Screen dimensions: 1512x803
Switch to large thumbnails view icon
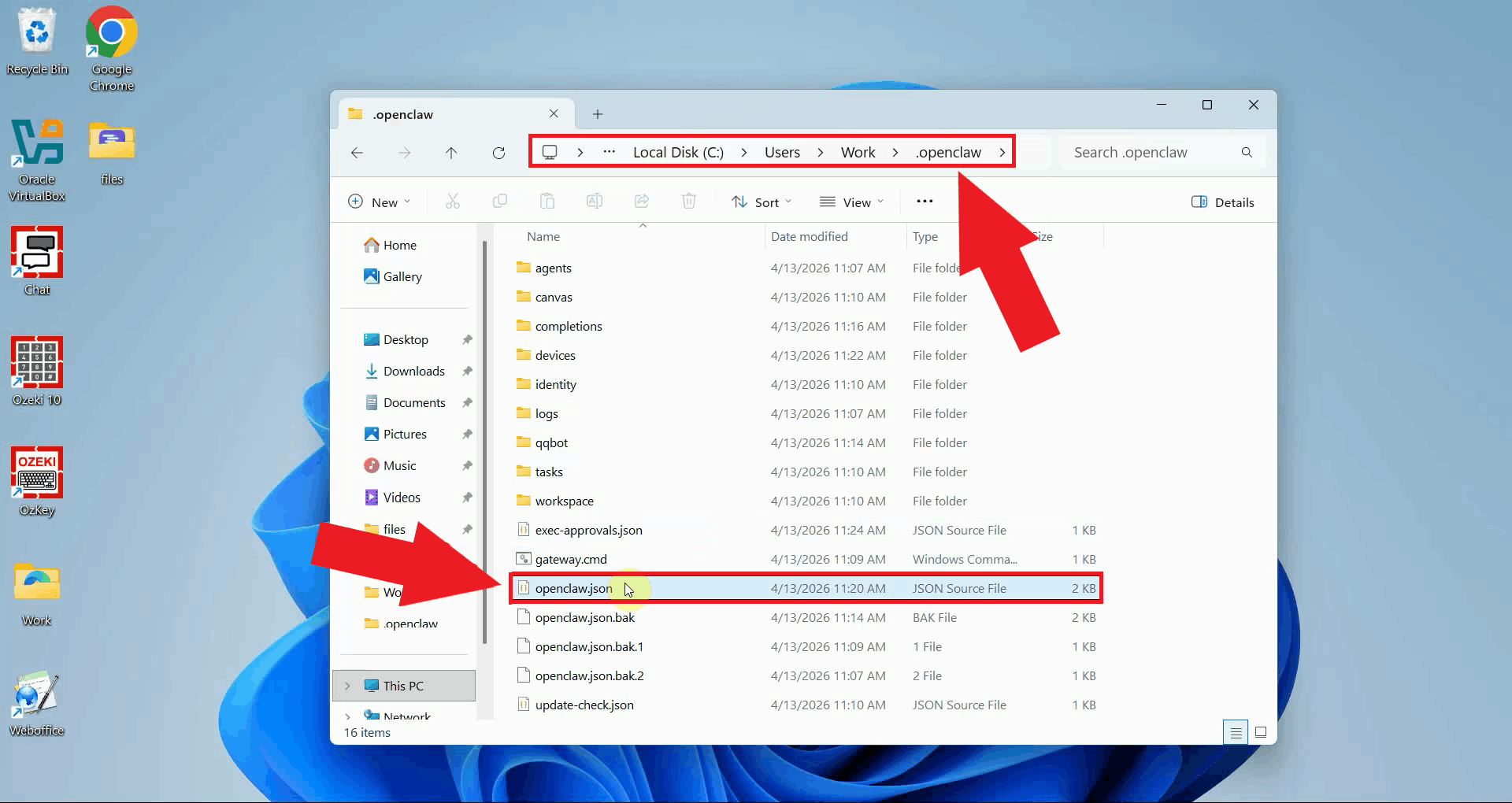coord(1261,733)
